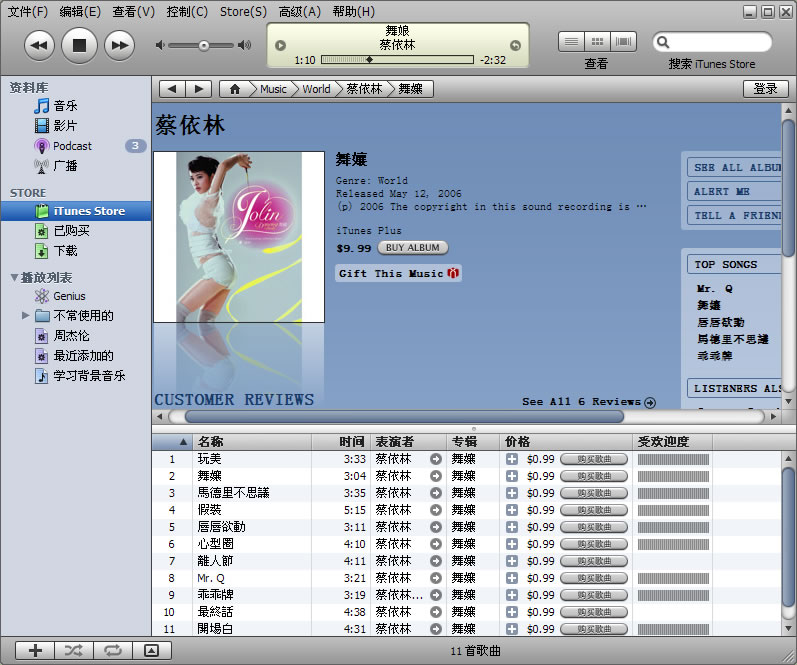Skip to next track with fast-forward button
This screenshot has height=665, width=797.
click(x=119, y=45)
